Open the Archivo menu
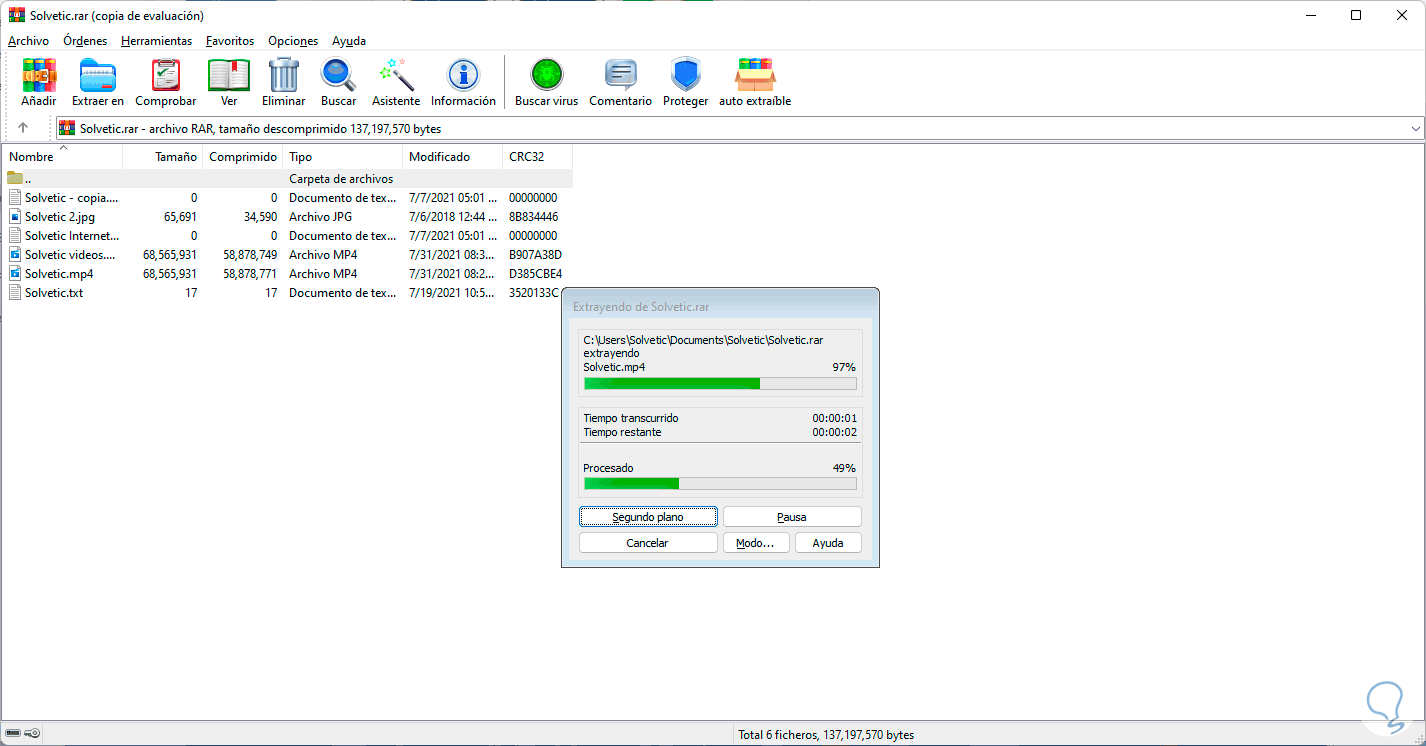 pyautogui.click(x=28, y=41)
